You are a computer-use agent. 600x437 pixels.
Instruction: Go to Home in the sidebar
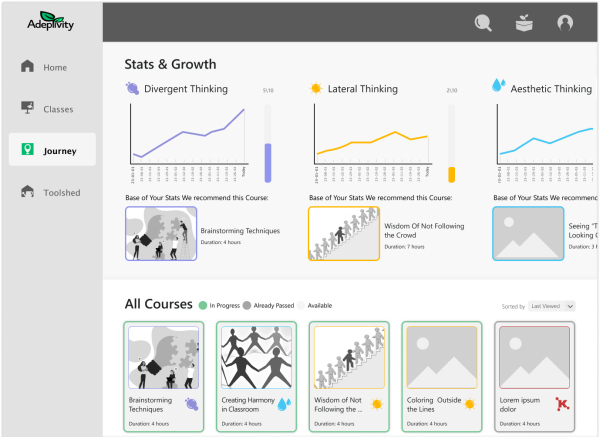coord(51,67)
